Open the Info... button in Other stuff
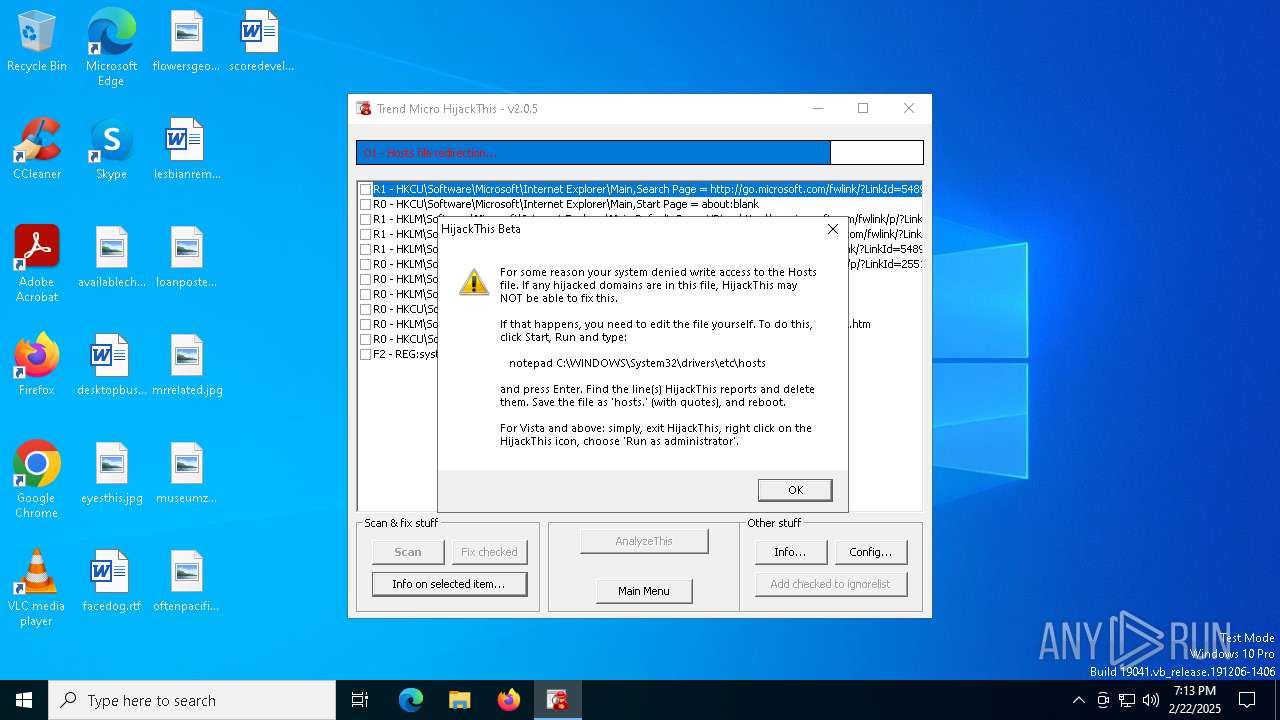The image size is (1280, 720). pos(790,552)
